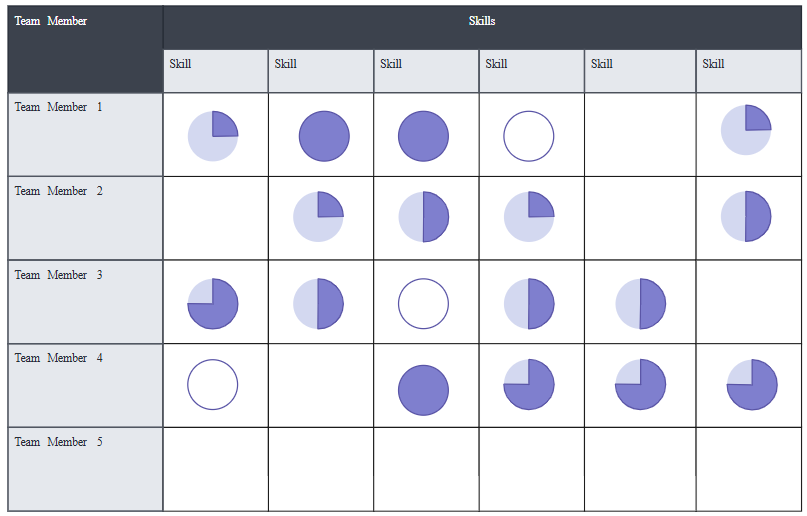The image size is (807, 516).
Task: Click Team Member 4's three-quarter pie in last Skill column
Action: [752, 385]
